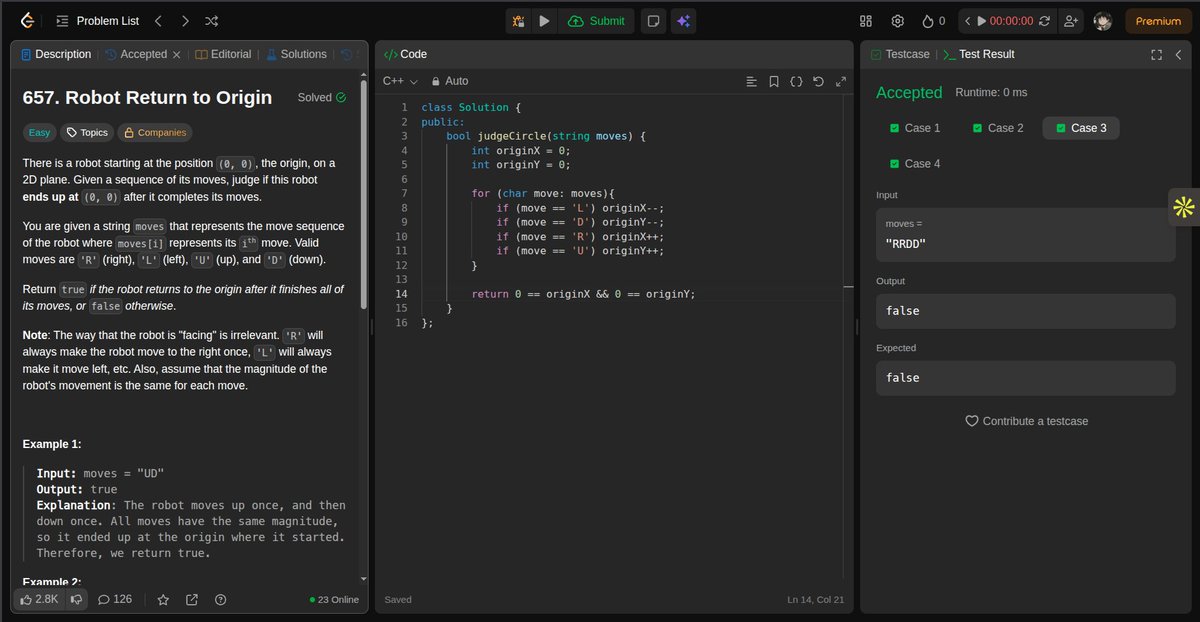Open settings gear icon
The width and height of the screenshot is (1200, 622).
coord(898,21)
